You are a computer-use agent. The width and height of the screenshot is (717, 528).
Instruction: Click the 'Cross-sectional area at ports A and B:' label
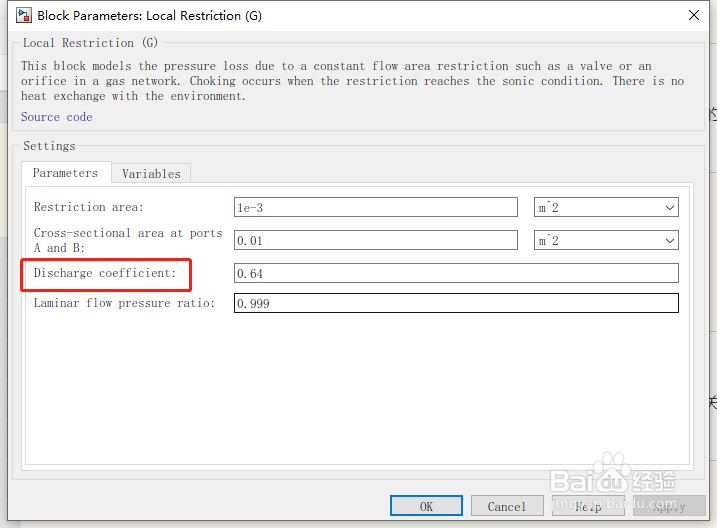pos(128,240)
